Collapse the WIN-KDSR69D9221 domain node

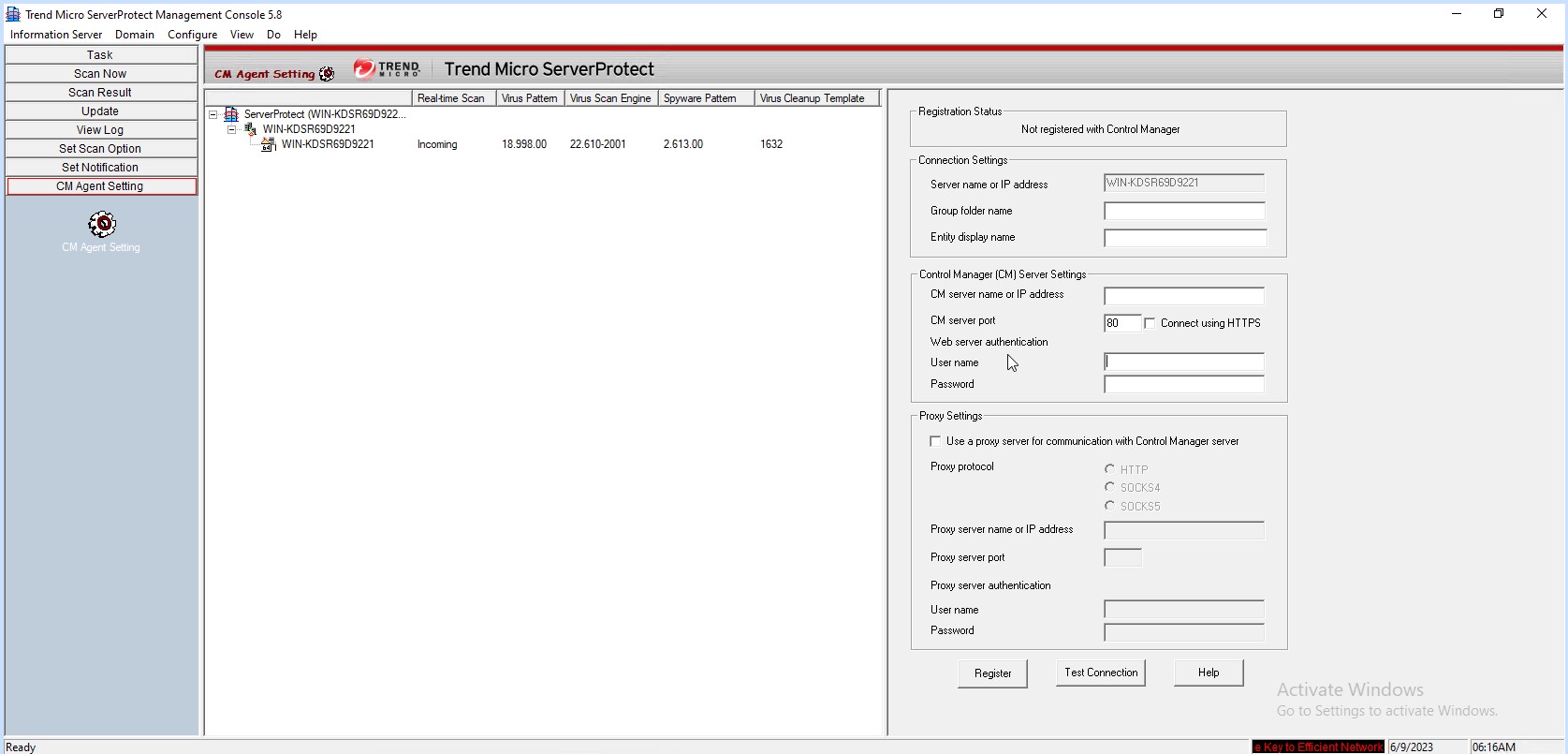pyautogui.click(x=231, y=129)
